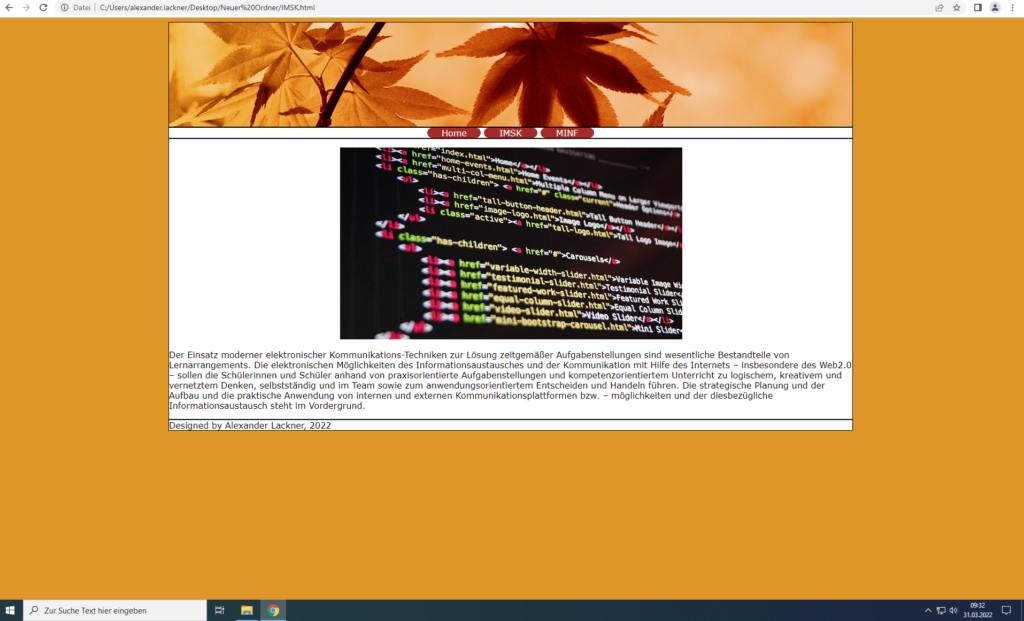
Task: Click the forward navigation arrow
Action: click(26, 7)
